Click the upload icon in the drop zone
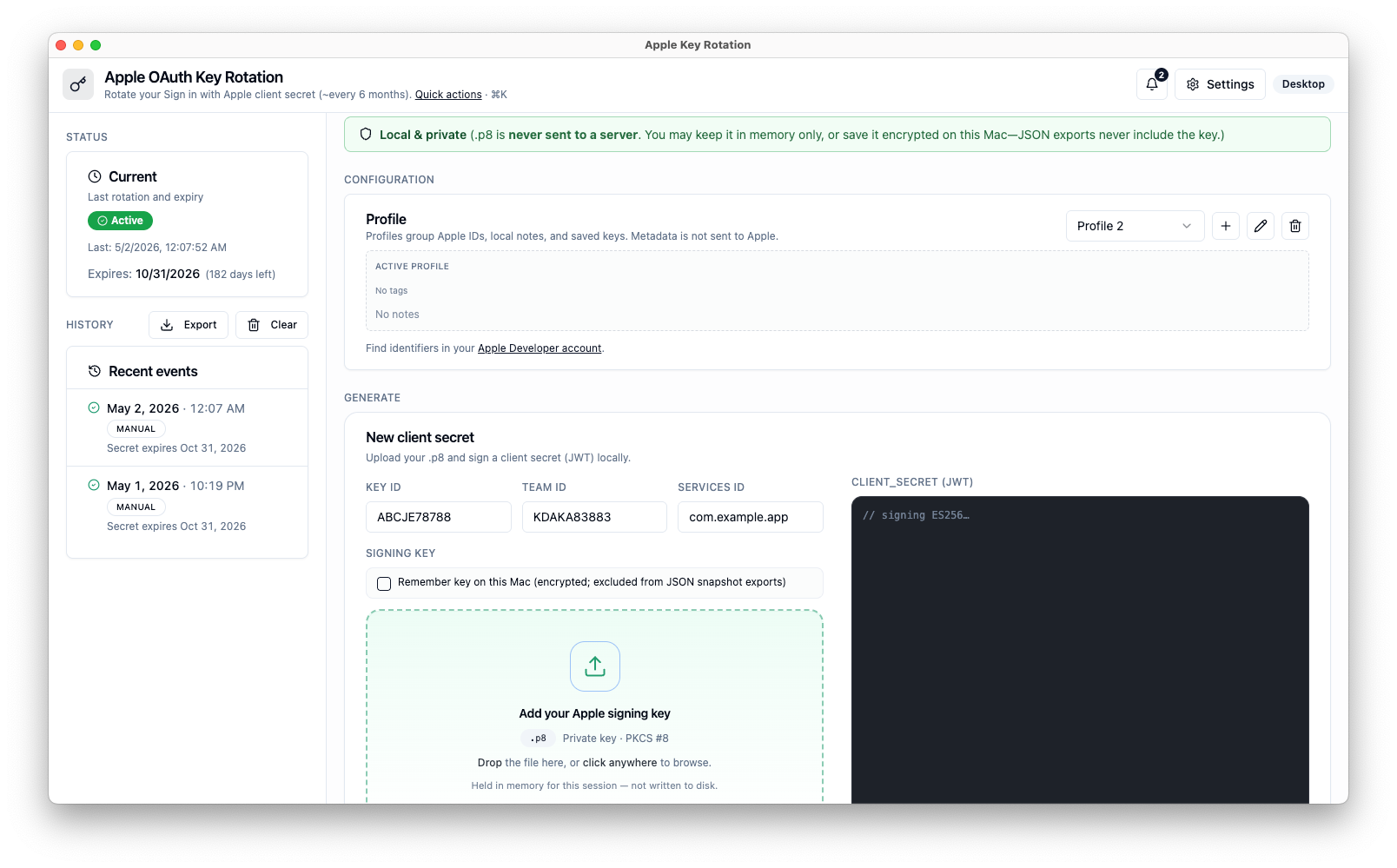This screenshot has width=1397, height=868. (595, 666)
